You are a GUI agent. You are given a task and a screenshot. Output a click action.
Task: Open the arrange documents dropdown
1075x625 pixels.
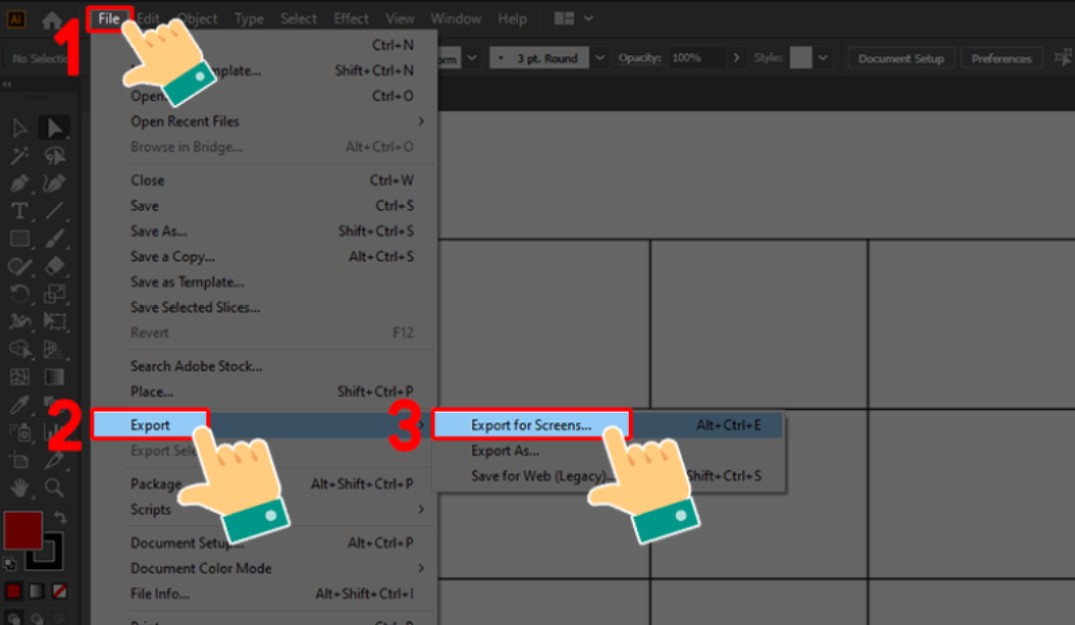click(x=574, y=19)
